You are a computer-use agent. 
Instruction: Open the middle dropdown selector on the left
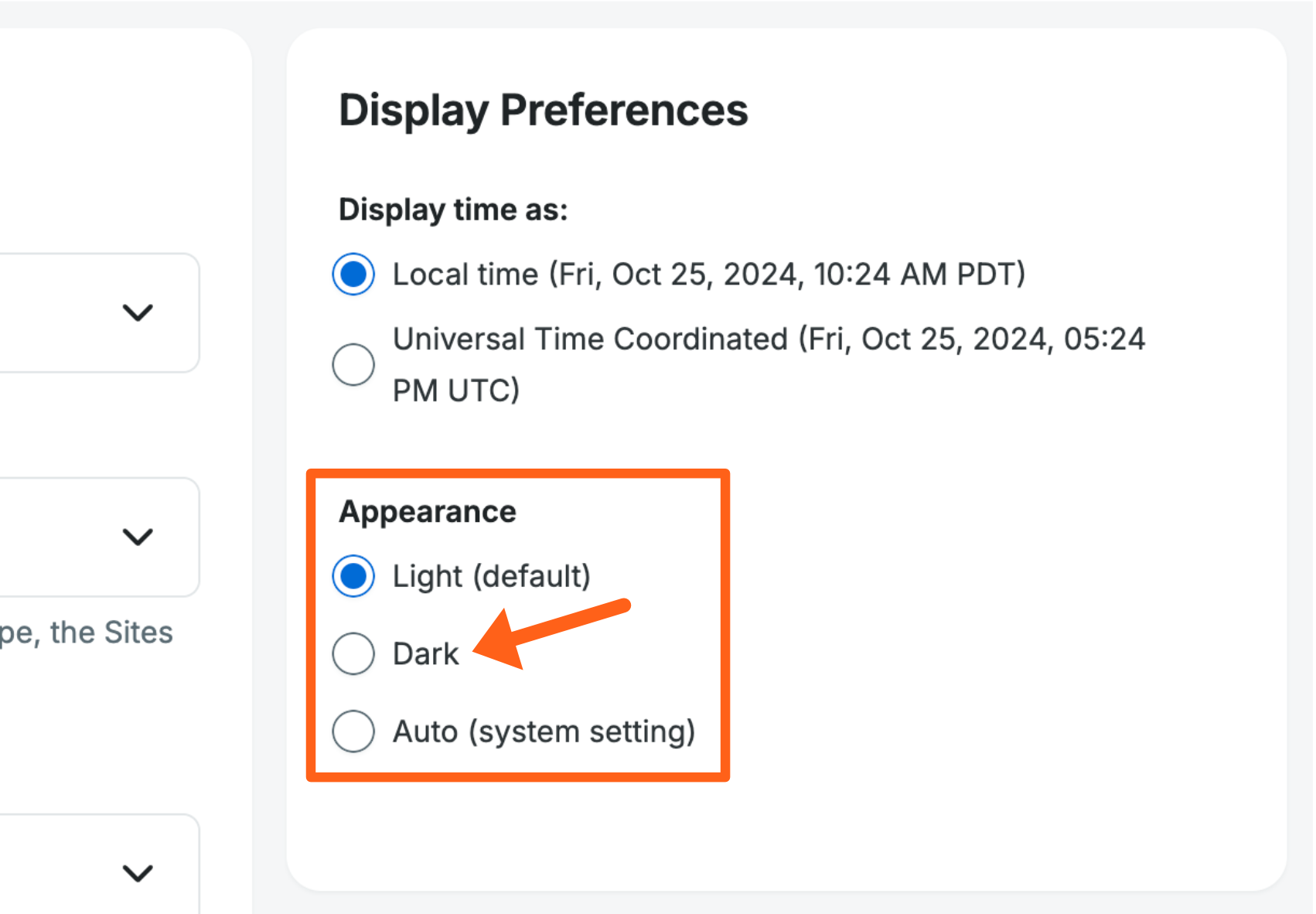pyautogui.click(x=139, y=537)
